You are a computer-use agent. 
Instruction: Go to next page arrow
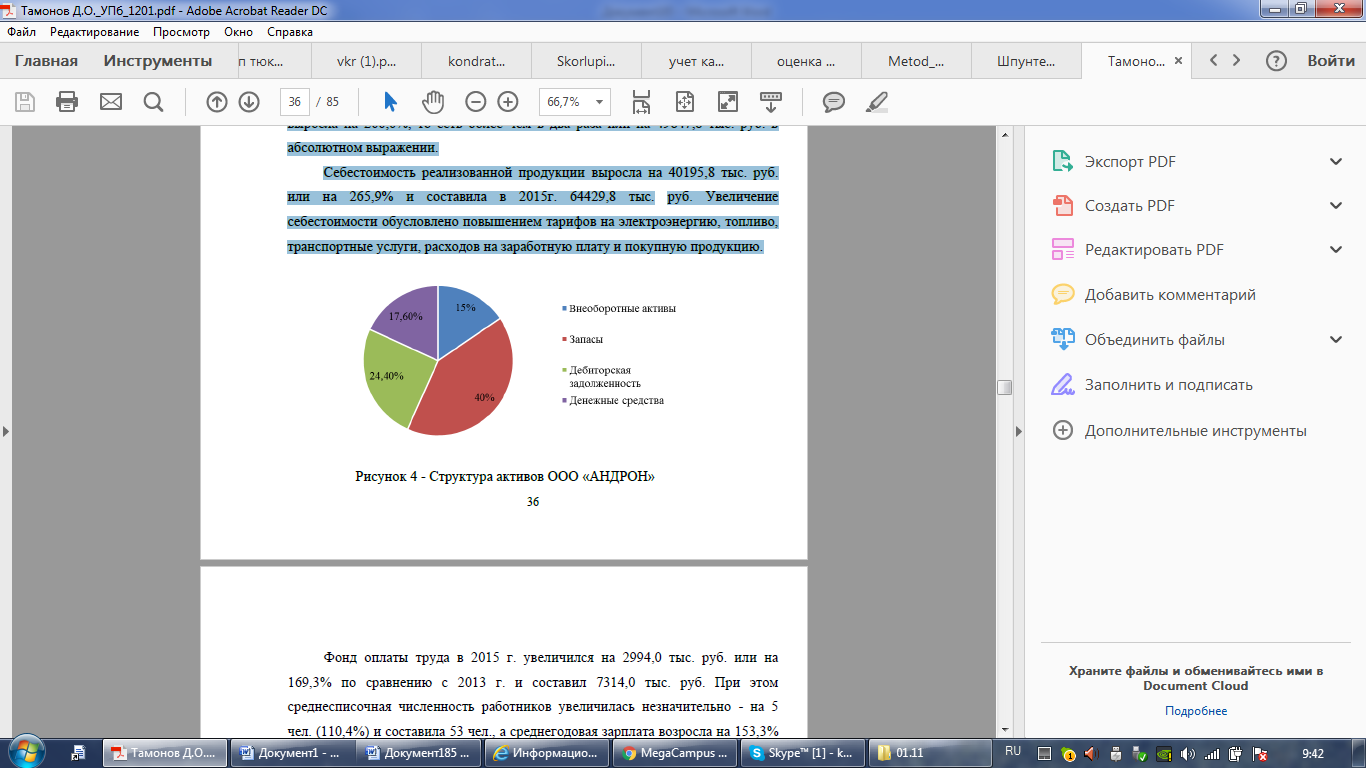pos(249,102)
